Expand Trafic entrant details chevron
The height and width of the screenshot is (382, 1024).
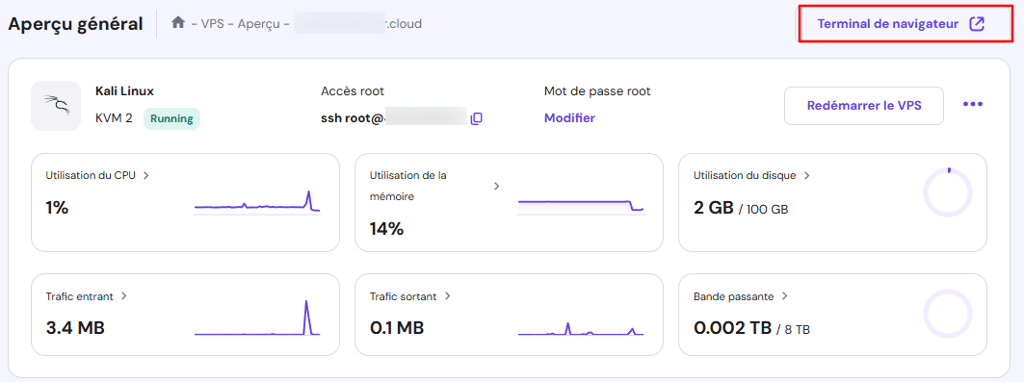point(124,296)
